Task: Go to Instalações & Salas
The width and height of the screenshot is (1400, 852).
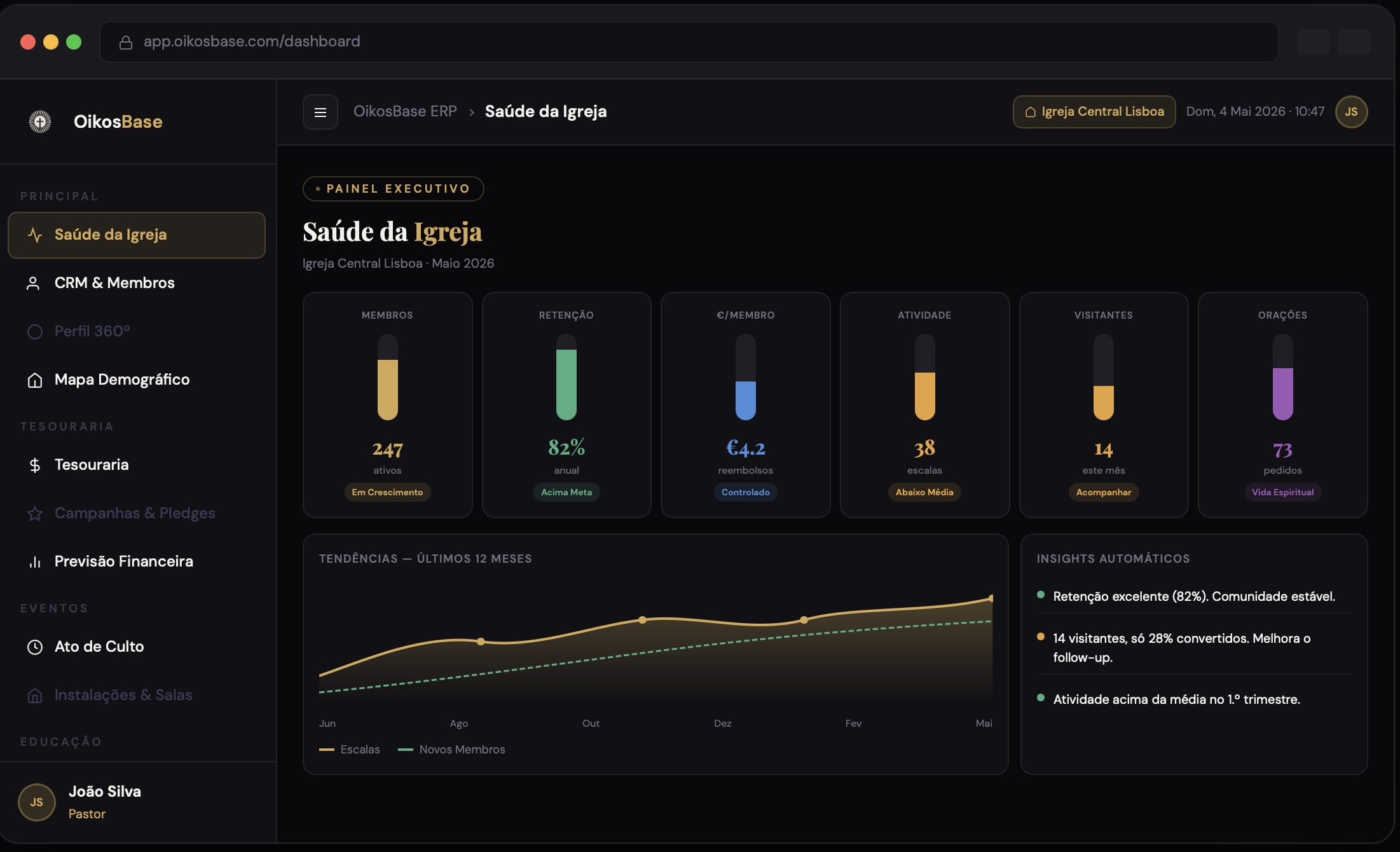Action: click(x=136, y=695)
